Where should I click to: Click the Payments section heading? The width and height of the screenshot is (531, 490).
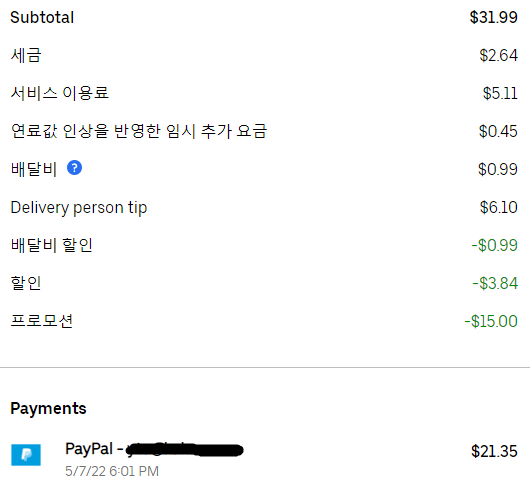click(x=48, y=408)
